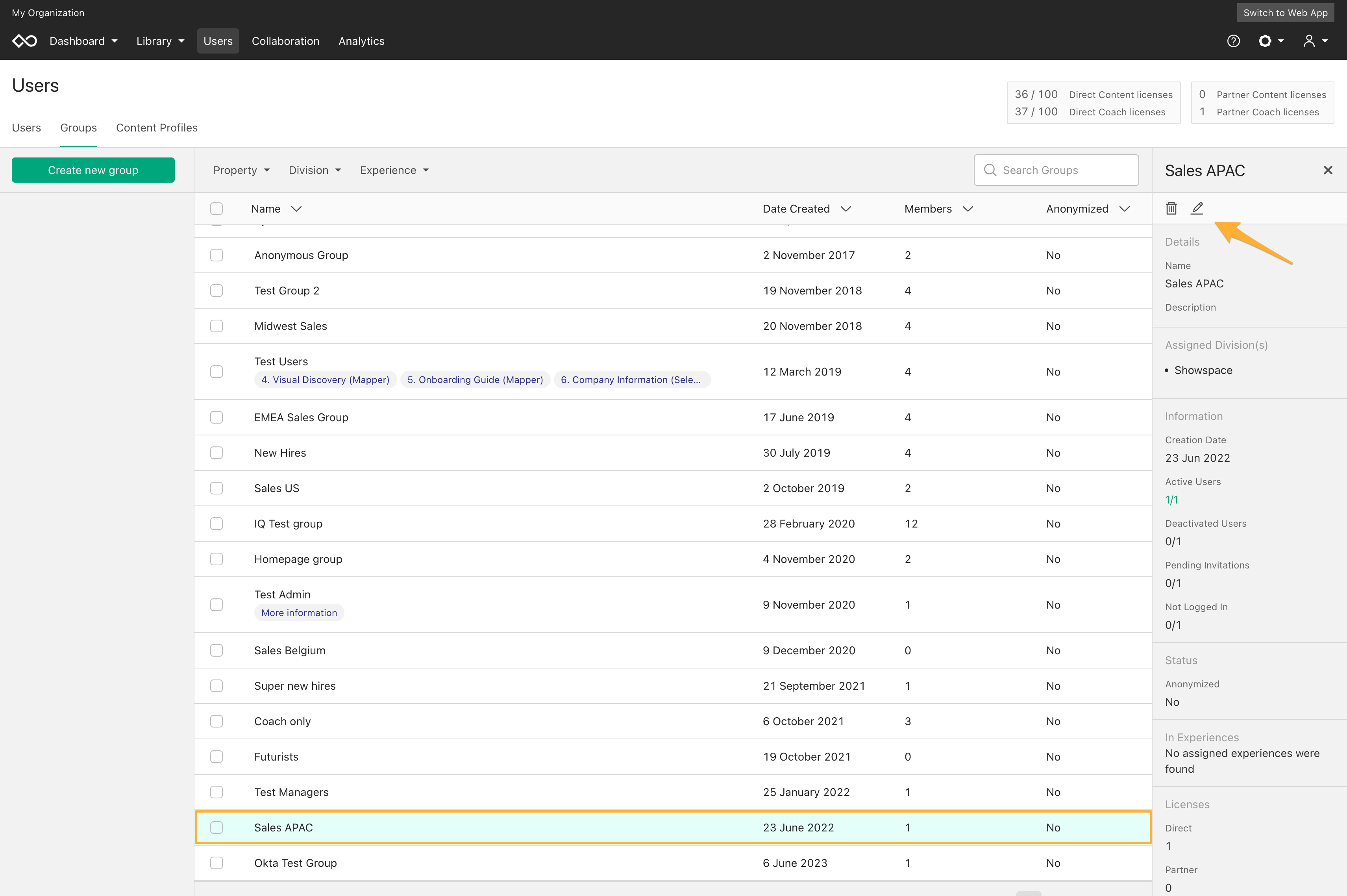
Task: Expand the Dashboard menu
Action: tap(83, 41)
